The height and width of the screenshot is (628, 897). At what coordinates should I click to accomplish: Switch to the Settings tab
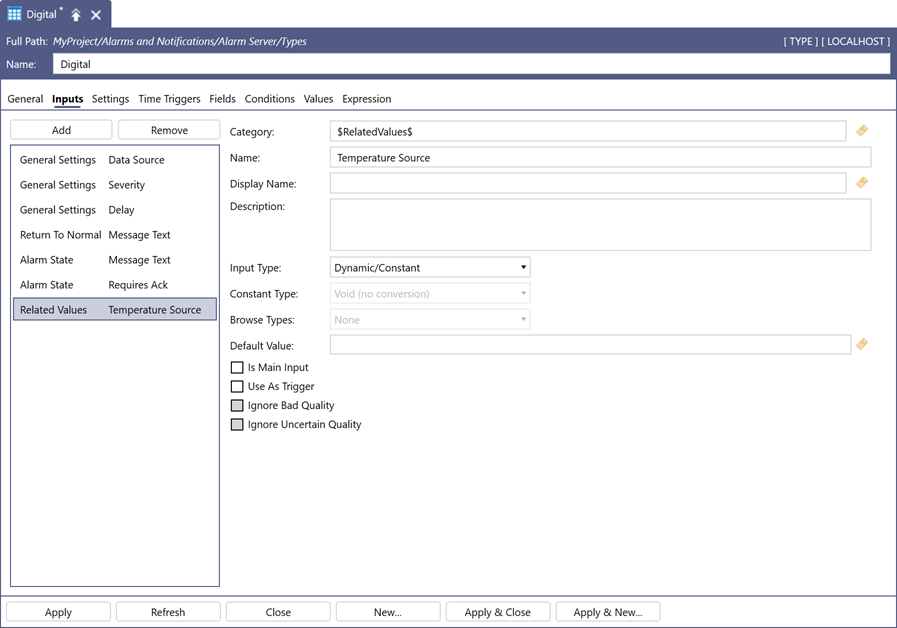(110, 99)
